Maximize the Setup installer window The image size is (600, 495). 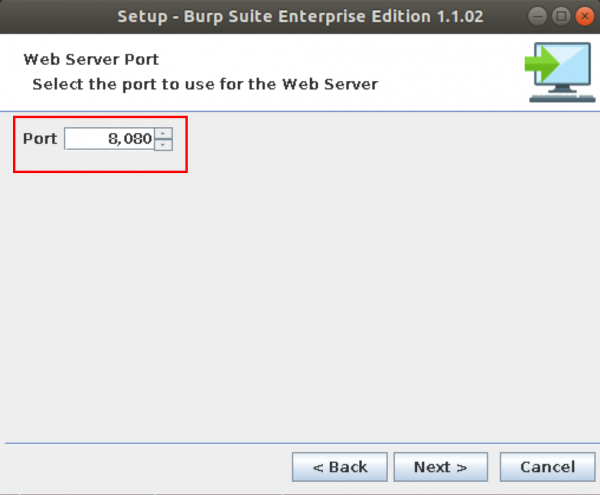561,16
